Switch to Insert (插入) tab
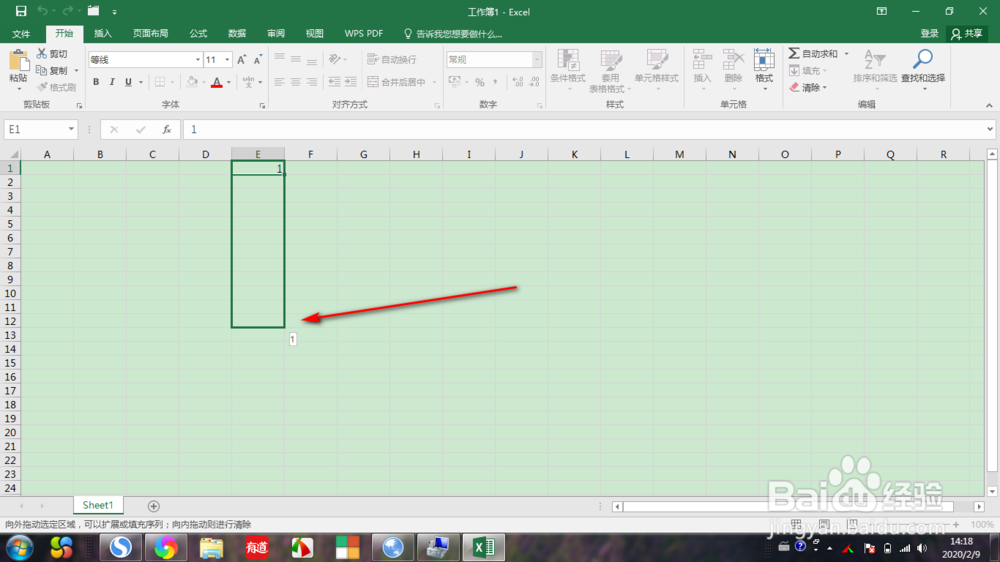 (x=103, y=34)
